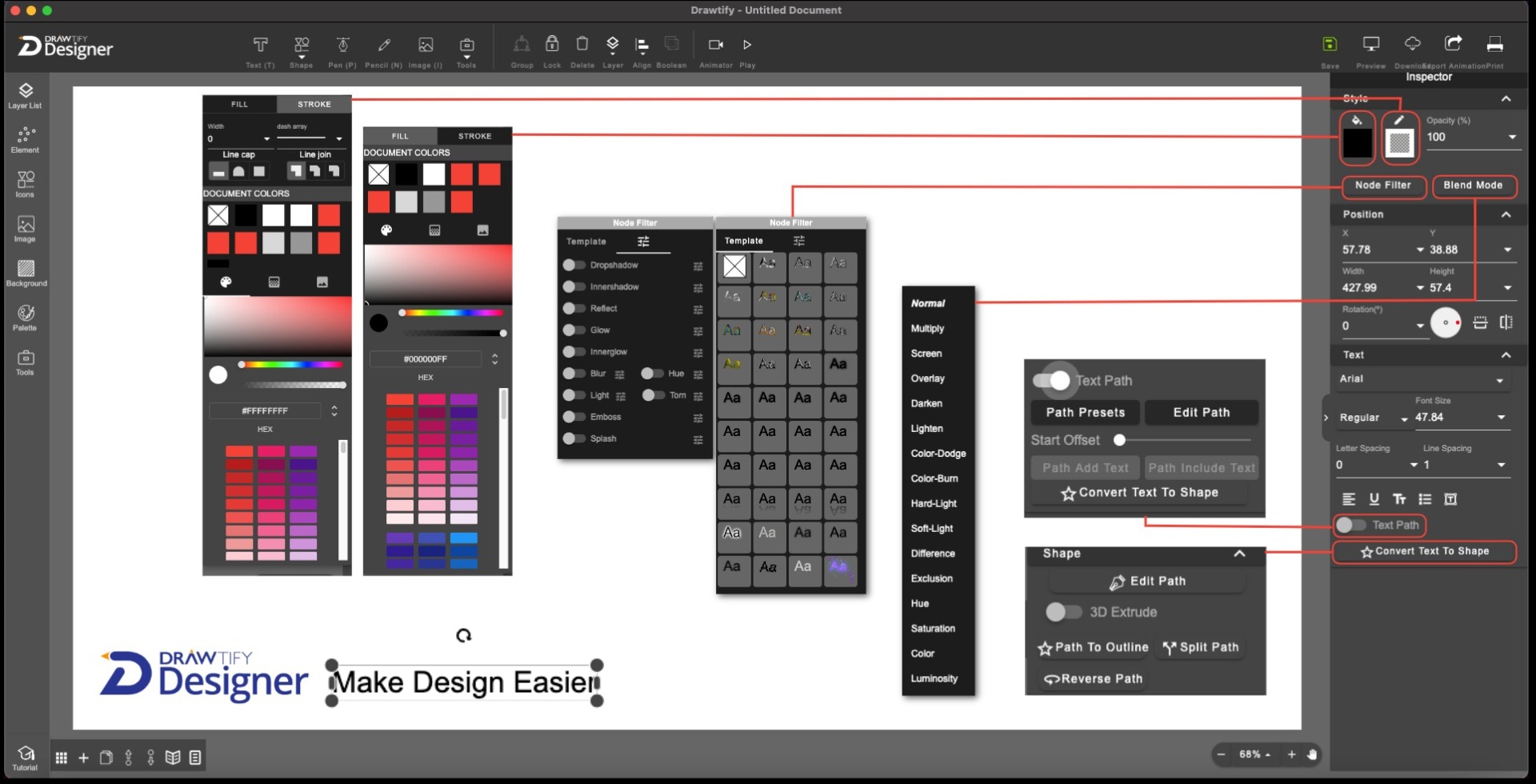Collapse the Shape panel chevron
This screenshot has height=784, width=1536.
1239,554
